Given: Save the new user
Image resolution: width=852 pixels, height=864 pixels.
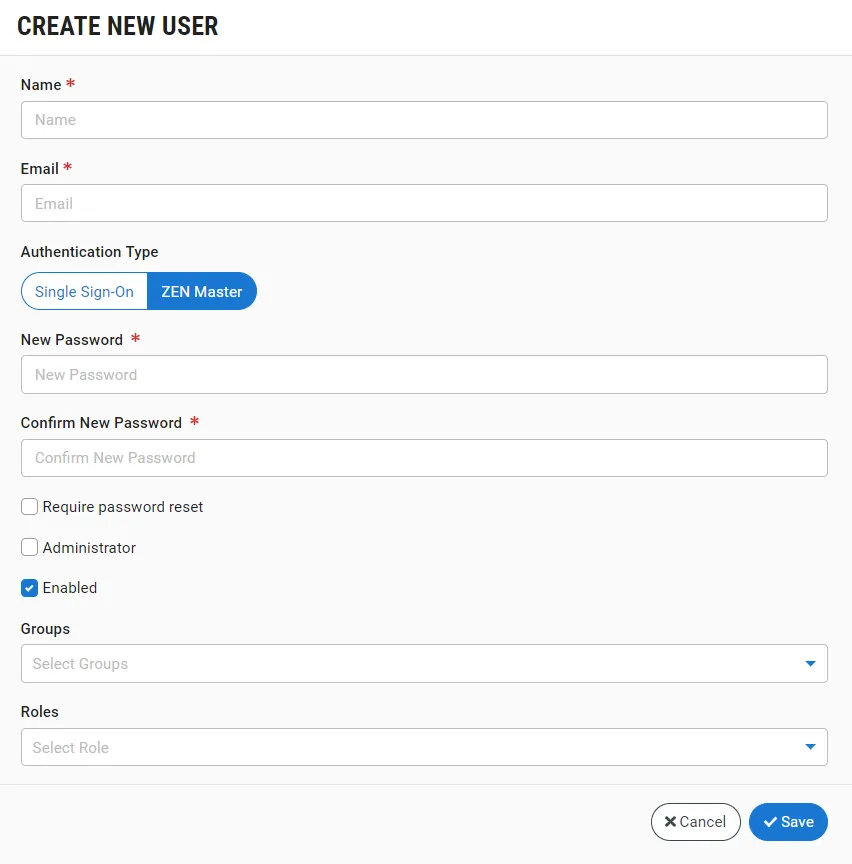Looking at the screenshot, I should pos(788,822).
